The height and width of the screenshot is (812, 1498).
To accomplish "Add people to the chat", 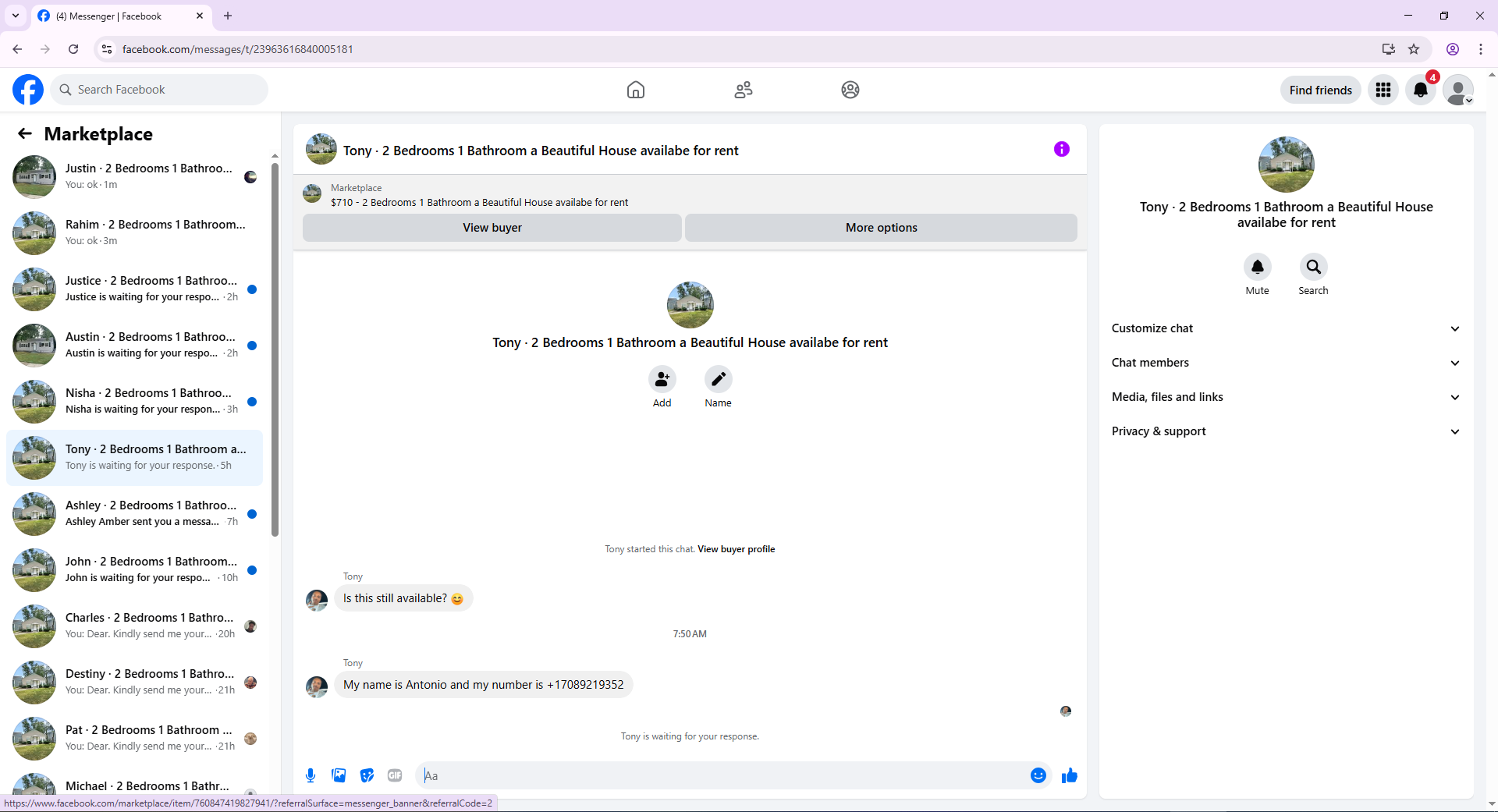I will point(662,379).
